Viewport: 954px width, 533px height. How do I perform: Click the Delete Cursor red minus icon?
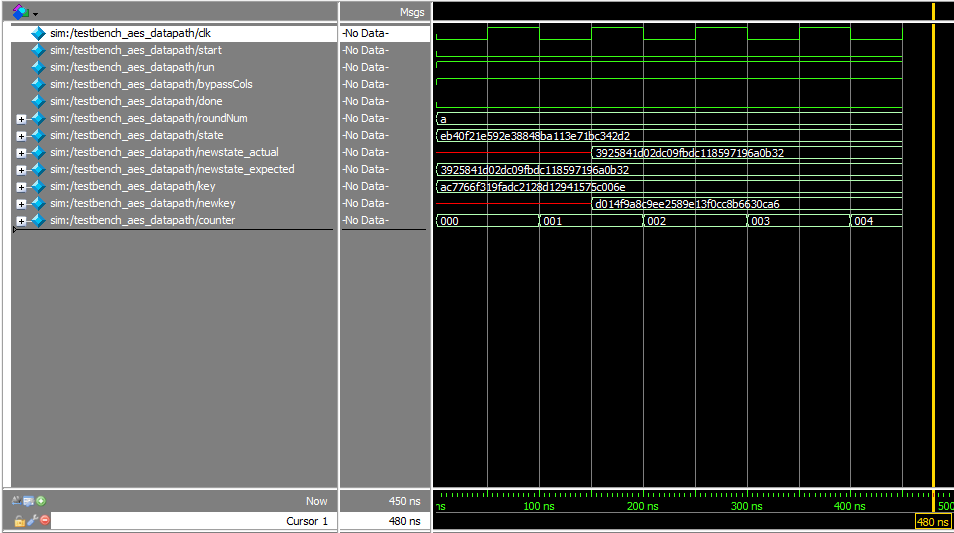tap(44, 521)
